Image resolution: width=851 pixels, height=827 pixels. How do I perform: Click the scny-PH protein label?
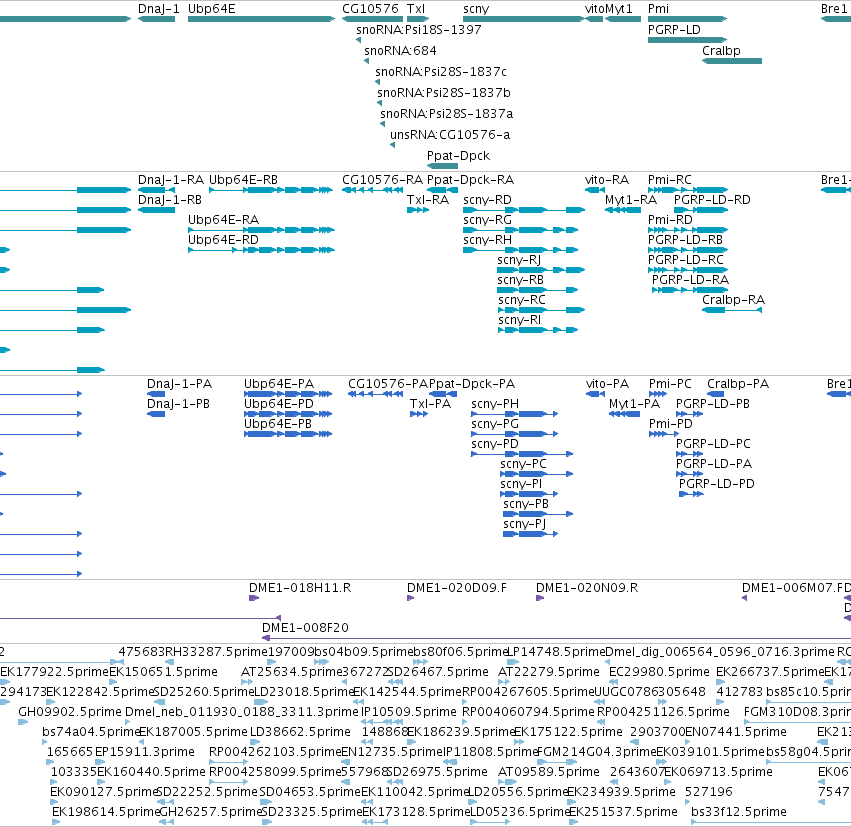[x=495, y=404]
